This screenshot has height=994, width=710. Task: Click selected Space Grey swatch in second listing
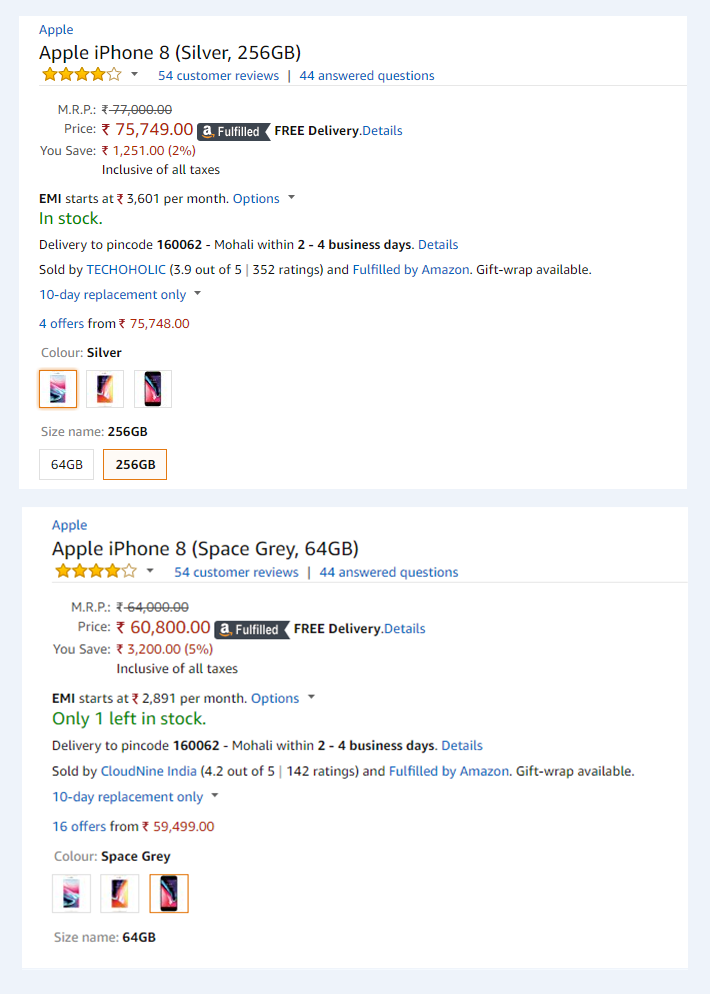click(169, 893)
